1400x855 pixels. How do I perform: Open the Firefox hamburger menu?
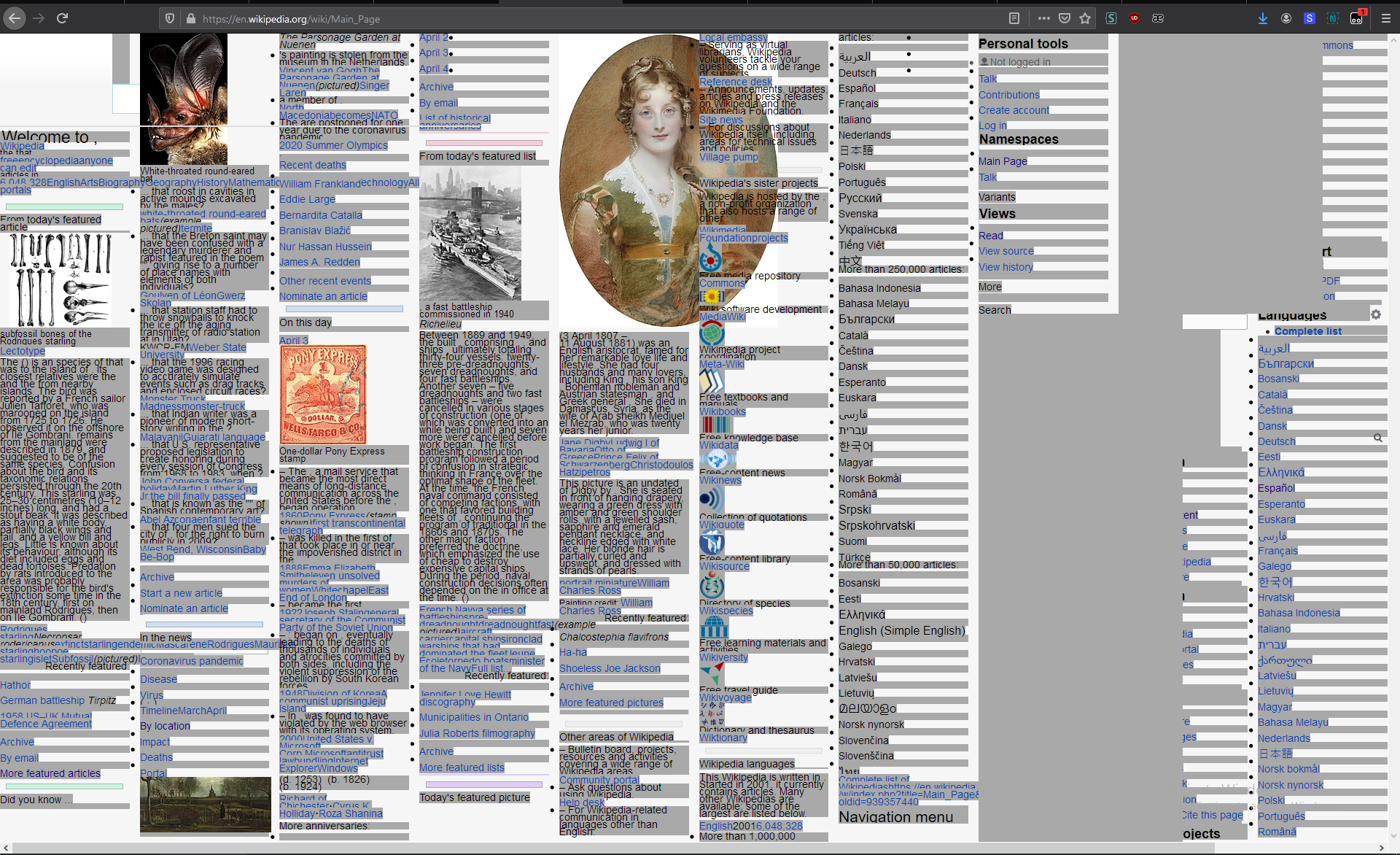click(1386, 18)
